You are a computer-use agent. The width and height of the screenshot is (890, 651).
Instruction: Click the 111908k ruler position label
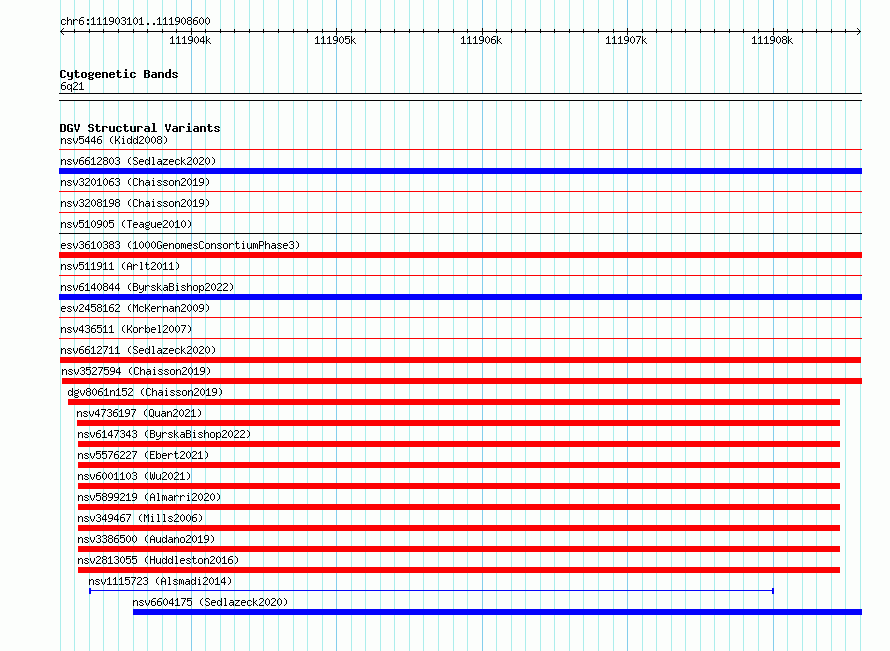772,40
